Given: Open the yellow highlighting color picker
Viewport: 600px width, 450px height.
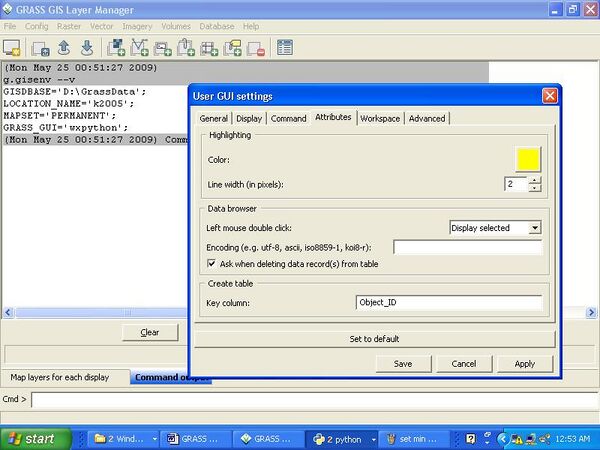Looking at the screenshot, I should 528,159.
